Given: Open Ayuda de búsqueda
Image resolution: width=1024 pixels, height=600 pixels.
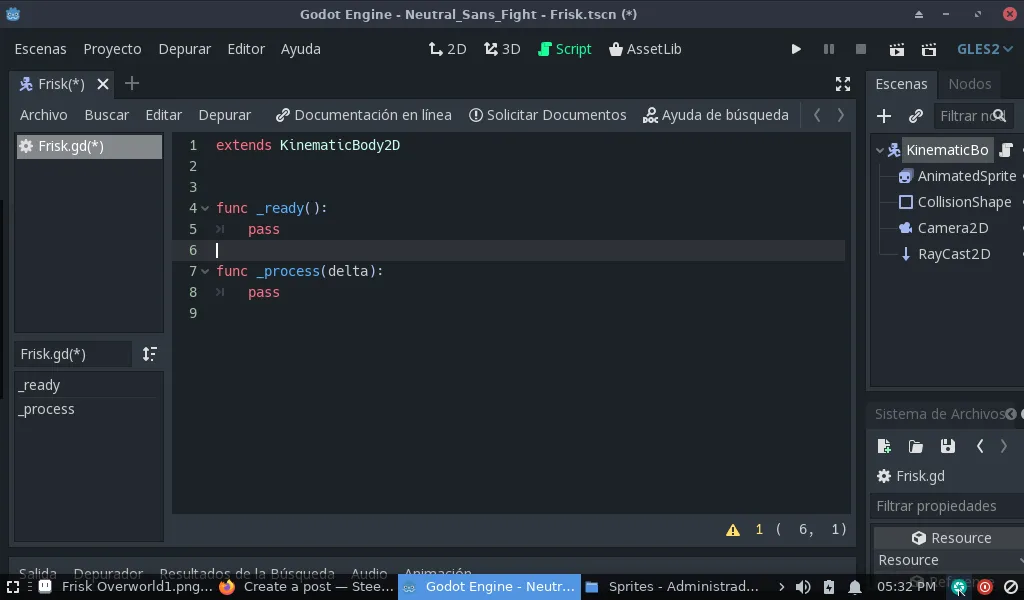Looking at the screenshot, I should point(716,115).
